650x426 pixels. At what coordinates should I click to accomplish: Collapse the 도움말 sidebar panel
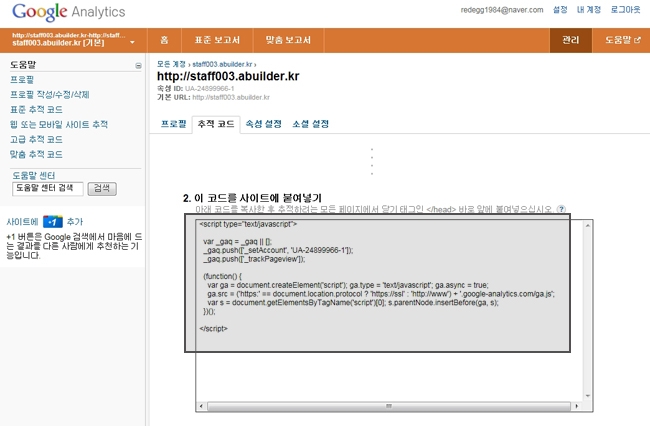(138, 65)
